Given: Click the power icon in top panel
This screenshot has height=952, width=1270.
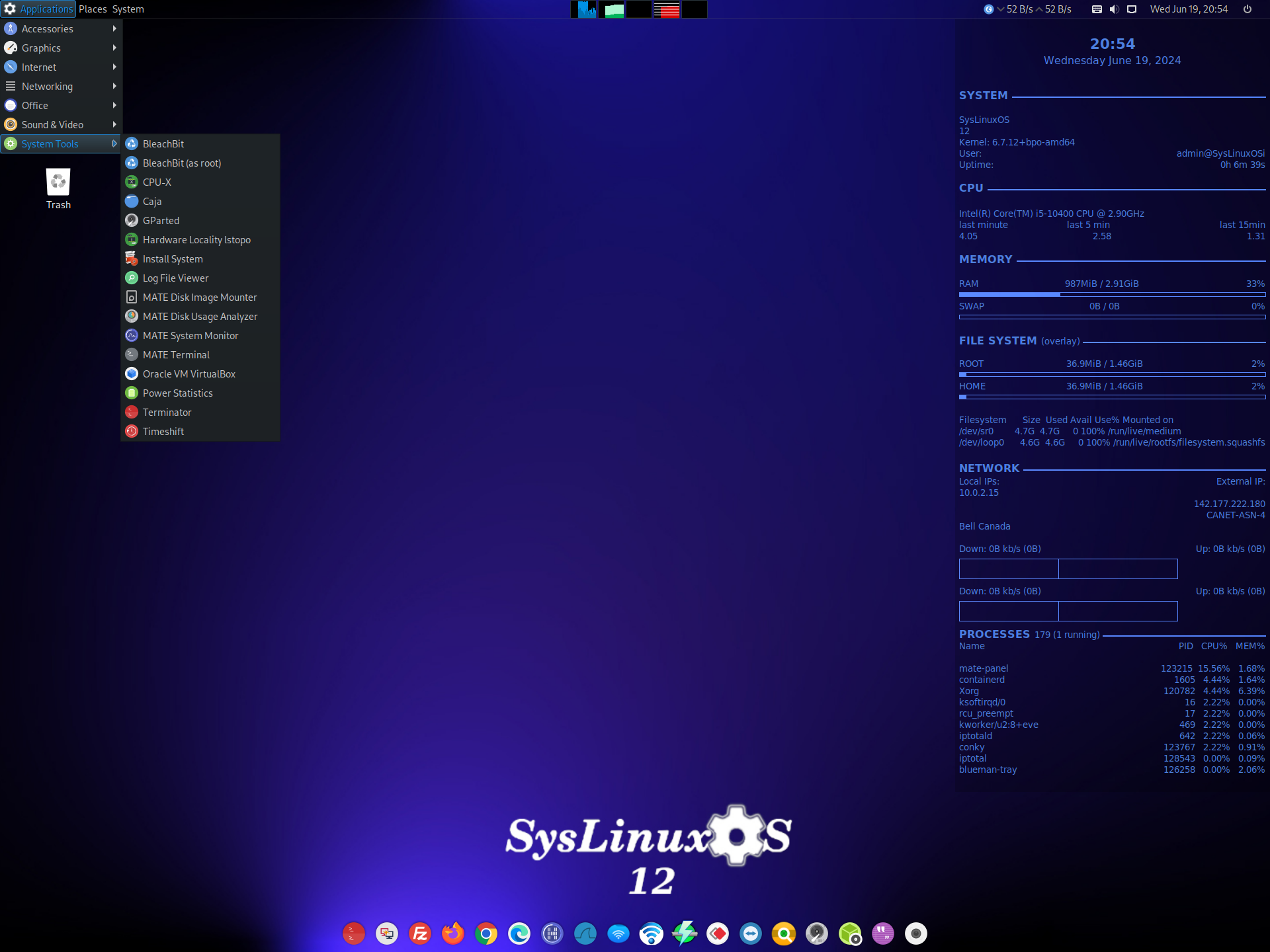Looking at the screenshot, I should [1248, 9].
